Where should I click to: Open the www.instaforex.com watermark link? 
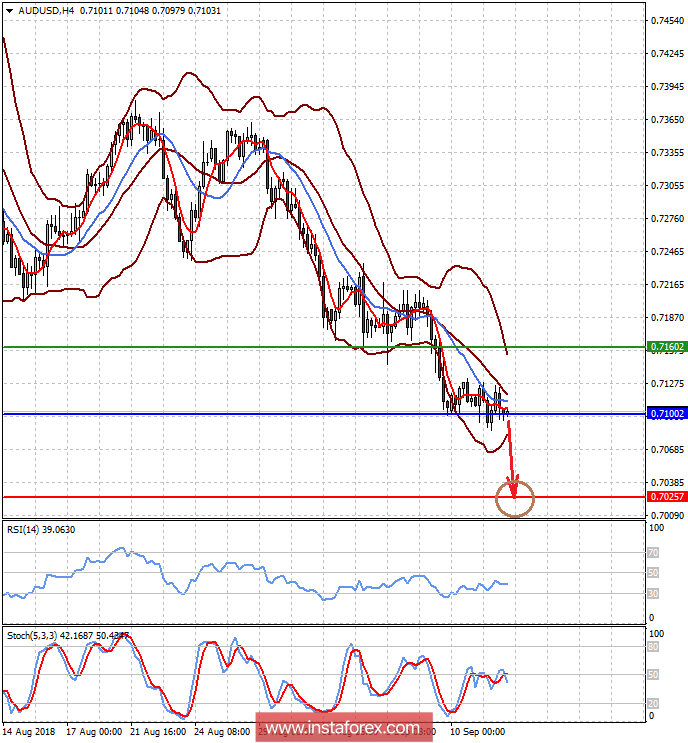tap(344, 727)
